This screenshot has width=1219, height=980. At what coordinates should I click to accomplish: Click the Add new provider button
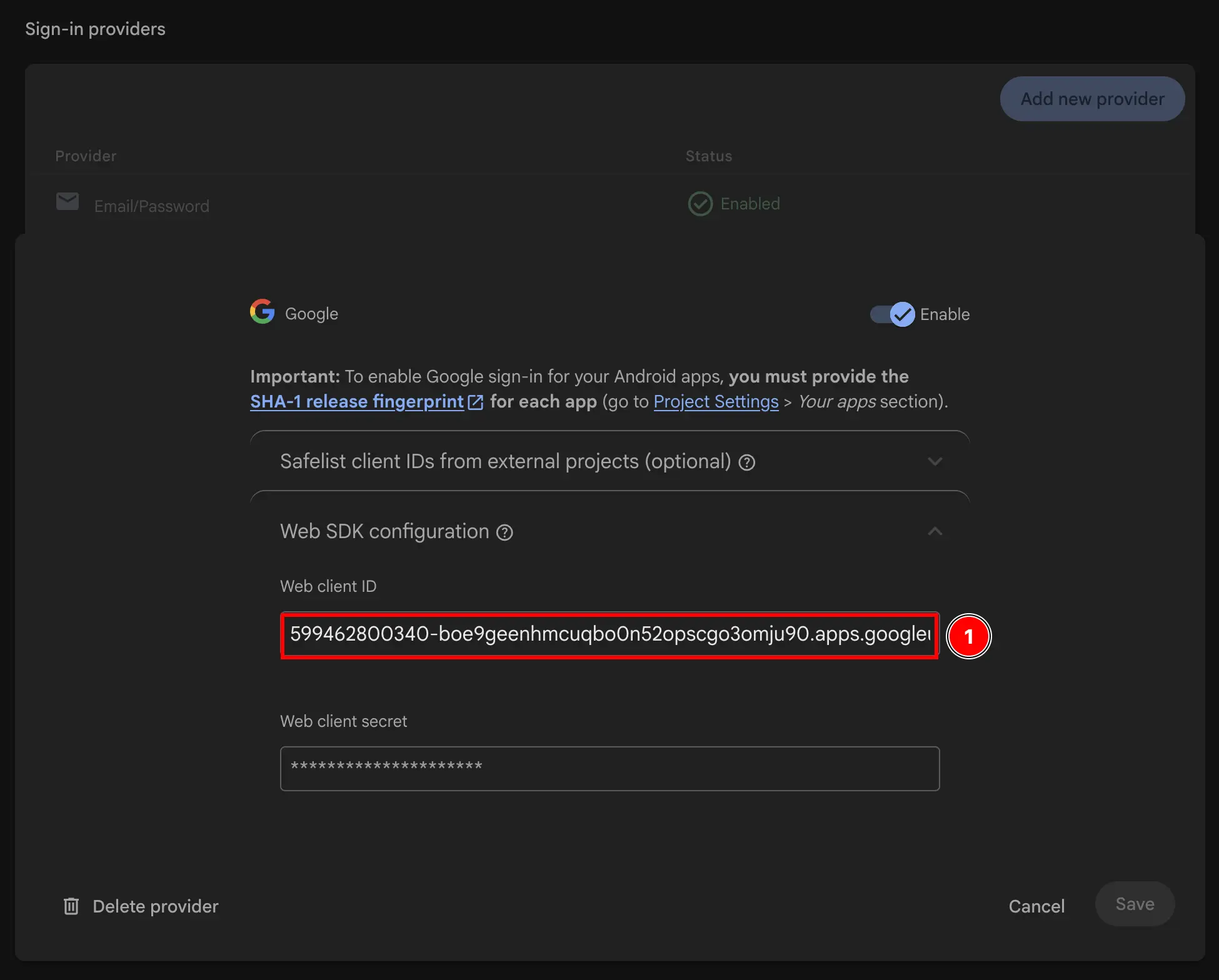point(1092,98)
